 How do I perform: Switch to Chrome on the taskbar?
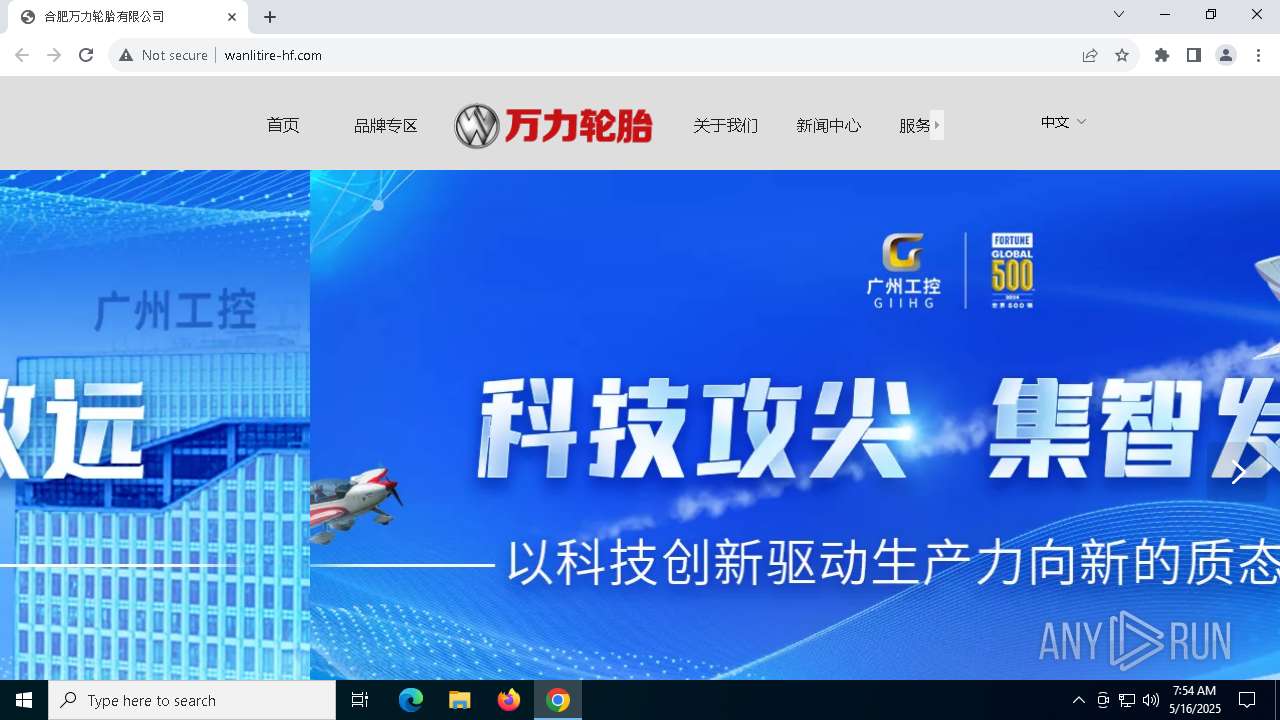(x=558, y=700)
